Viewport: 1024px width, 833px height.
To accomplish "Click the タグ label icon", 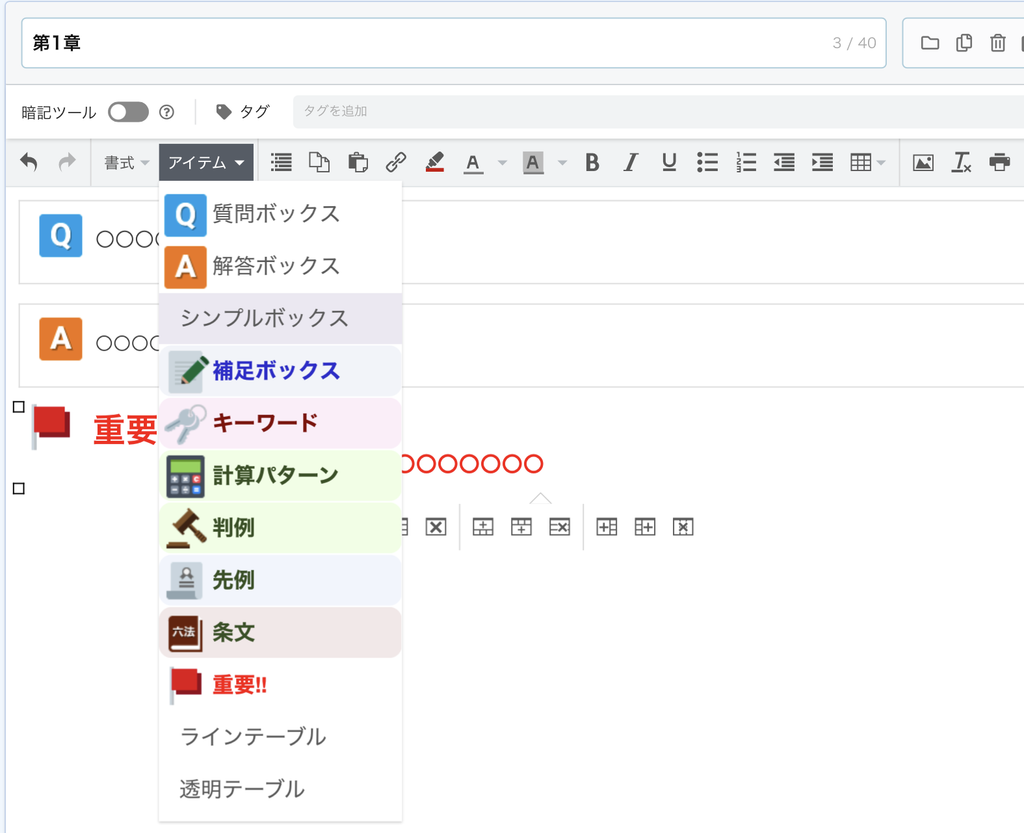I will (223, 112).
